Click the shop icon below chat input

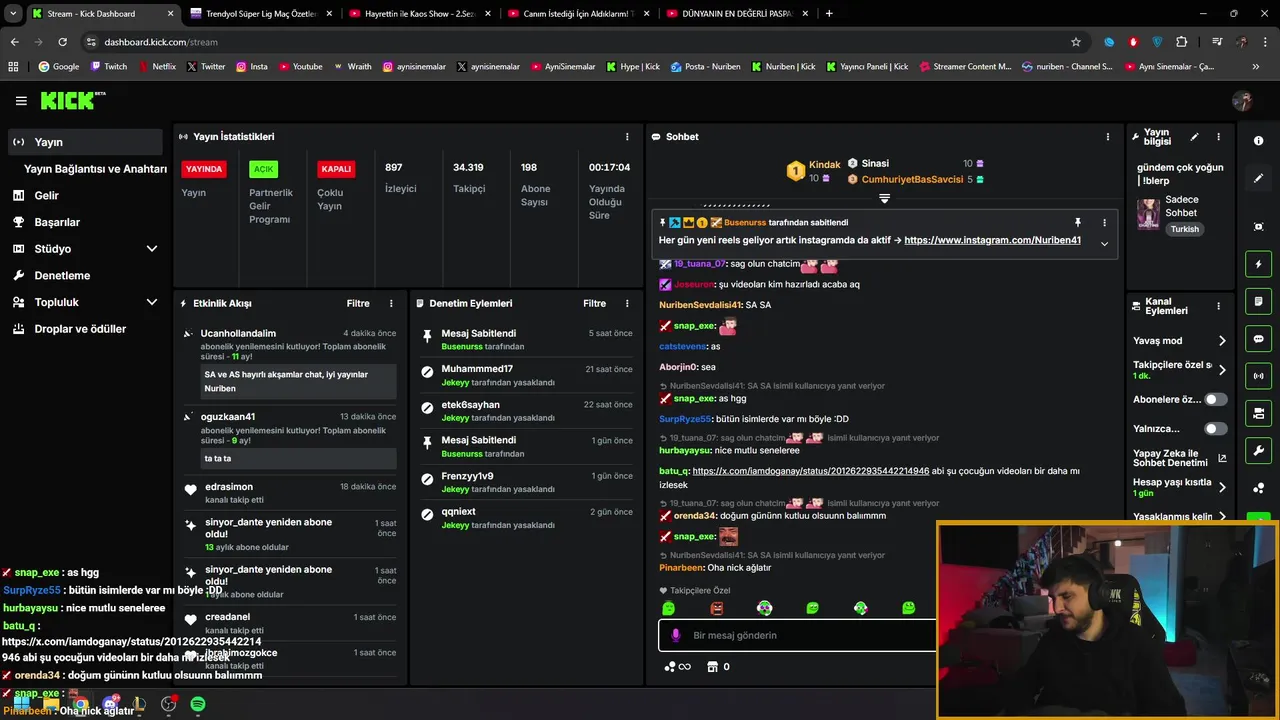[712, 666]
